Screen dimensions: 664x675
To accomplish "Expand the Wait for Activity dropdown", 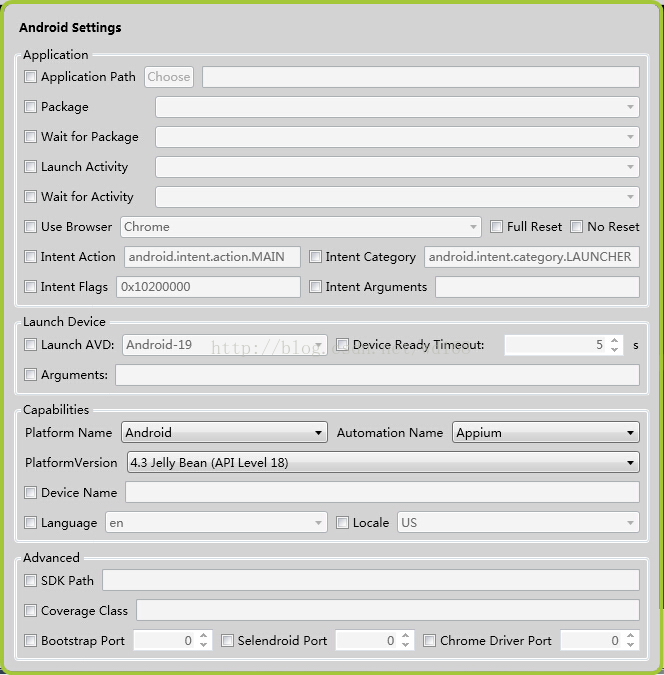I will click(x=397, y=197).
